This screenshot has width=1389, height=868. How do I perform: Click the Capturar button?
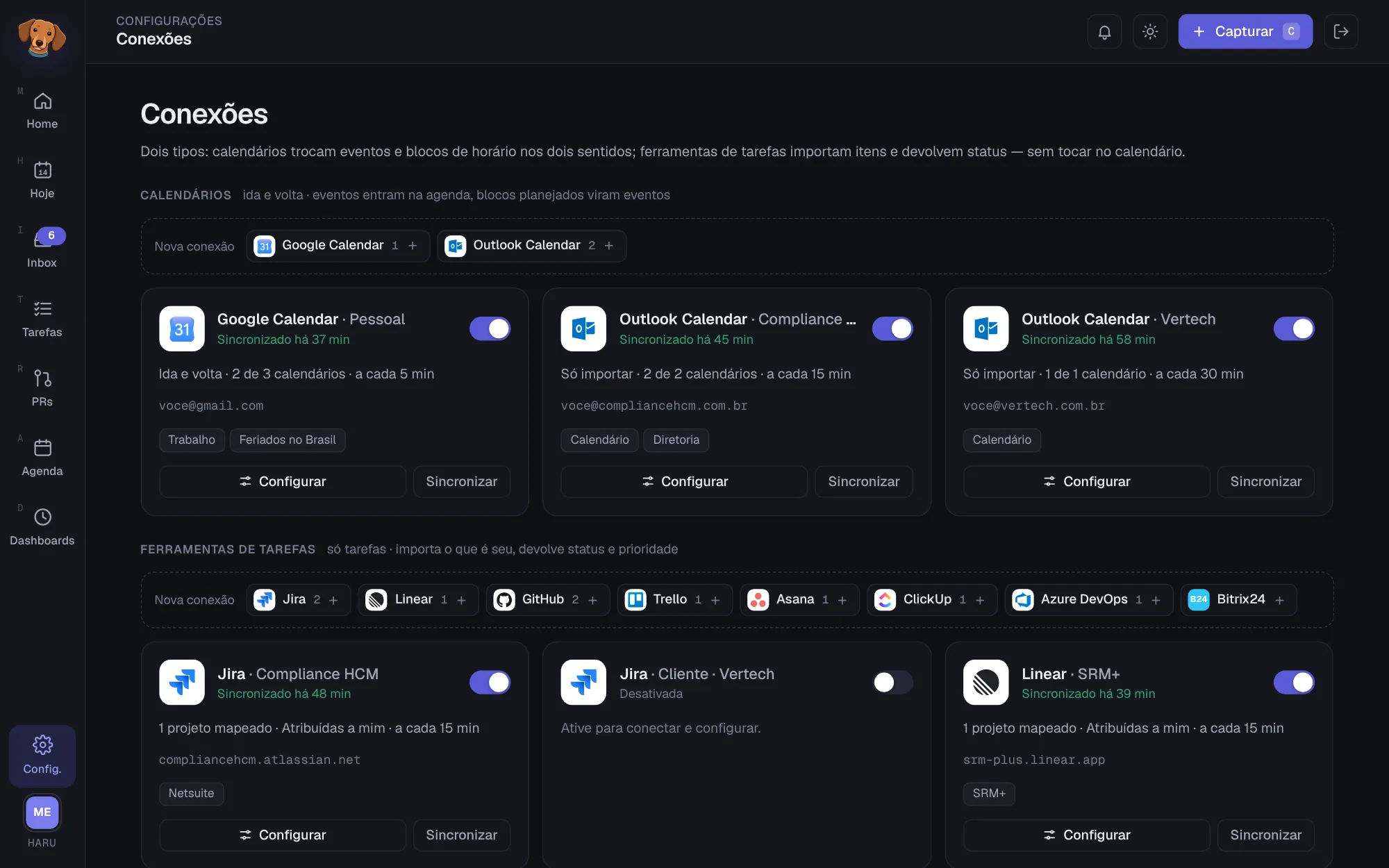[1245, 31]
